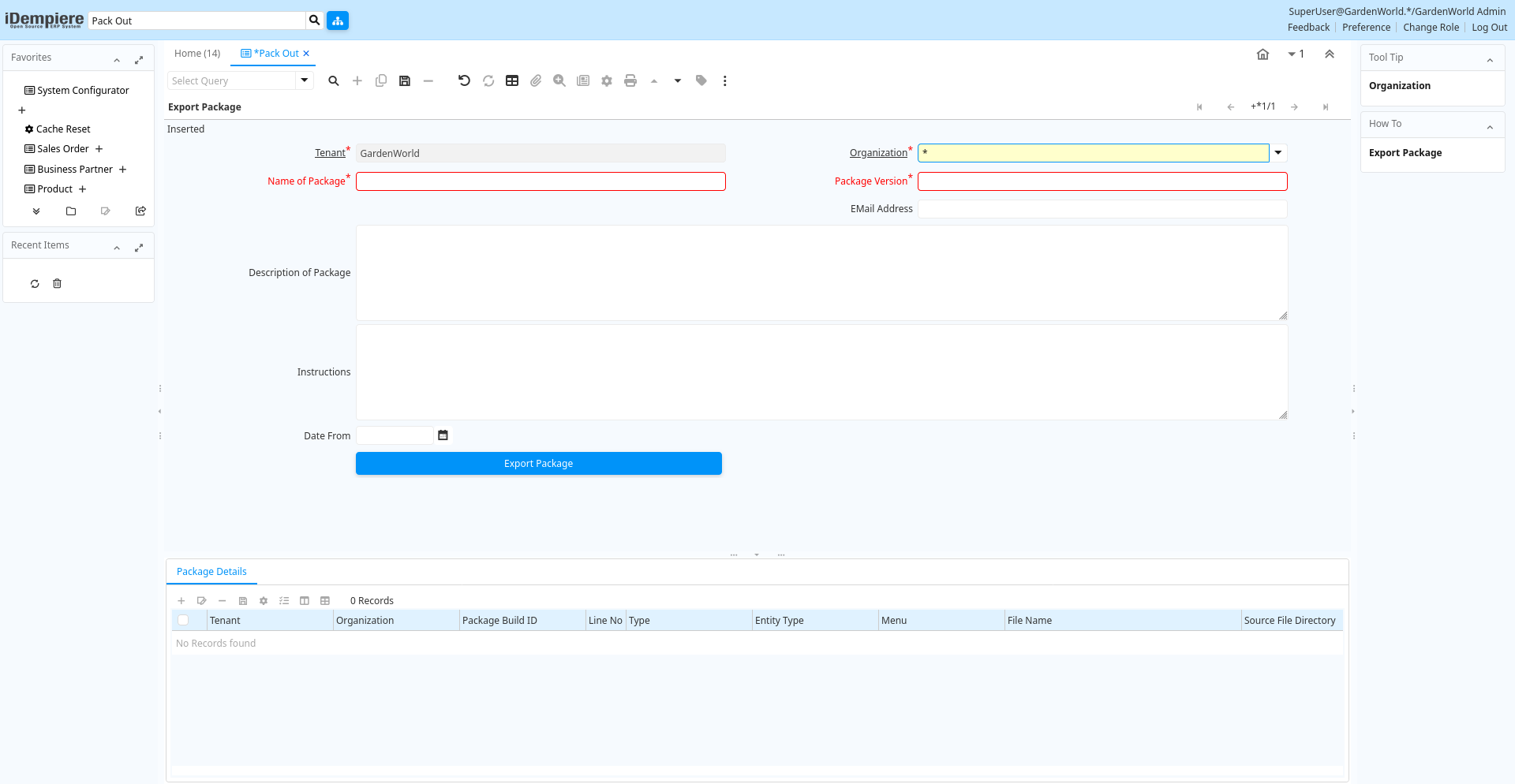This screenshot has width=1515, height=784.
Task: Collapse the Favorites panel
Action: coord(117,59)
